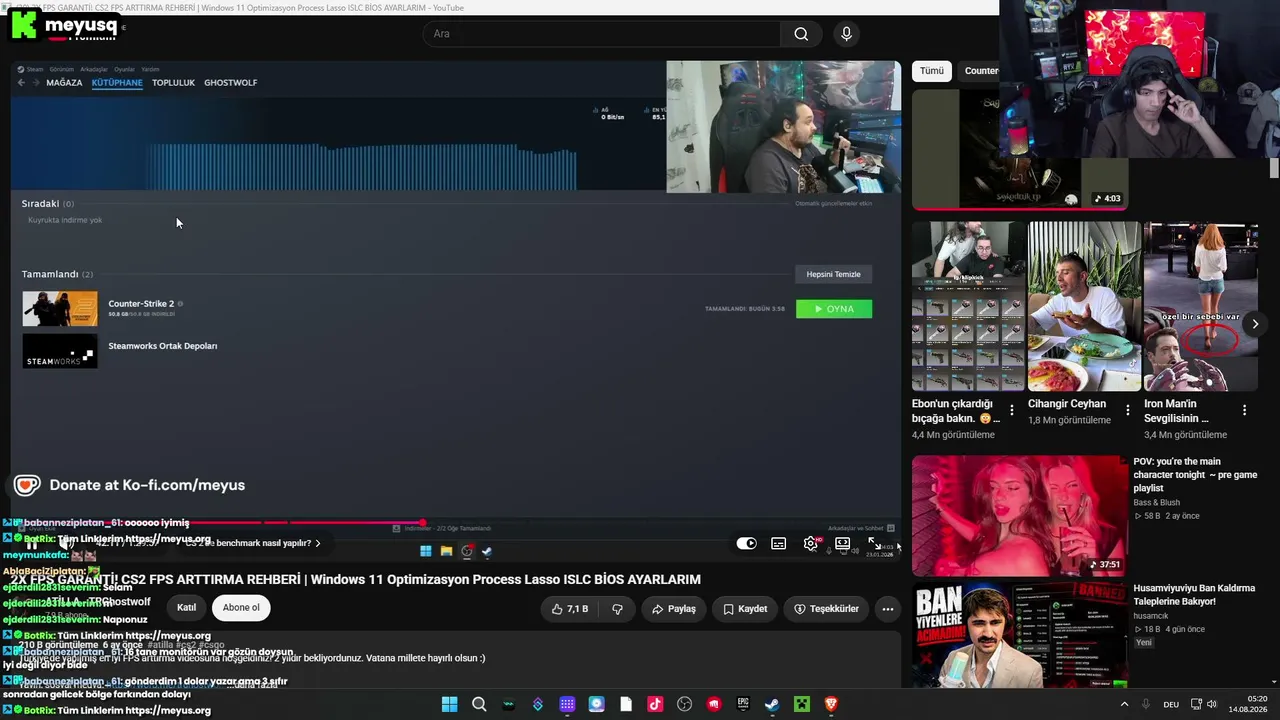Open Windows taskbar search
Image resolution: width=1280 pixels, height=720 pixels.
tap(479, 704)
